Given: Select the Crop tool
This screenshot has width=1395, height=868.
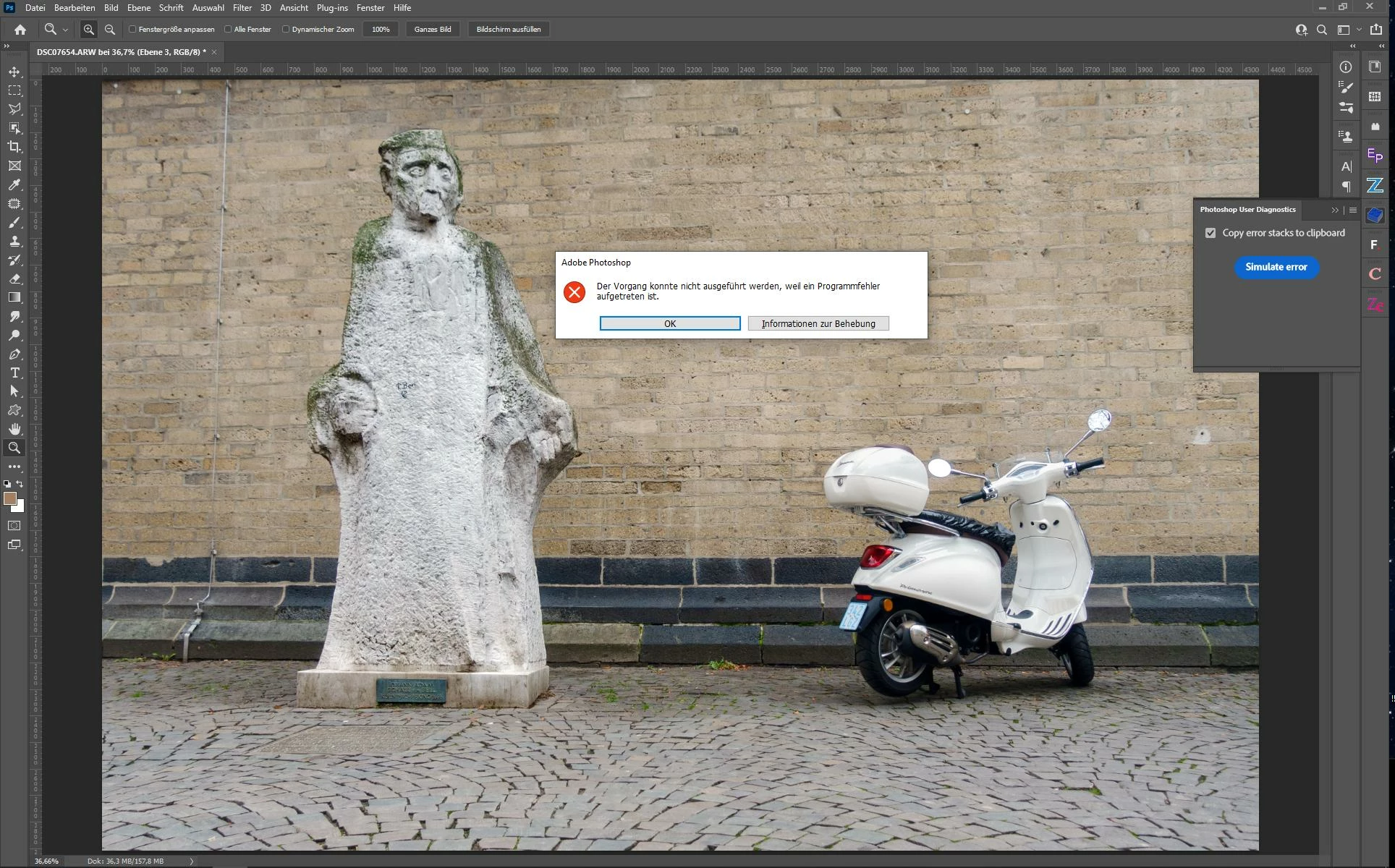Looking at the screenshot, I should pos(14,147).
